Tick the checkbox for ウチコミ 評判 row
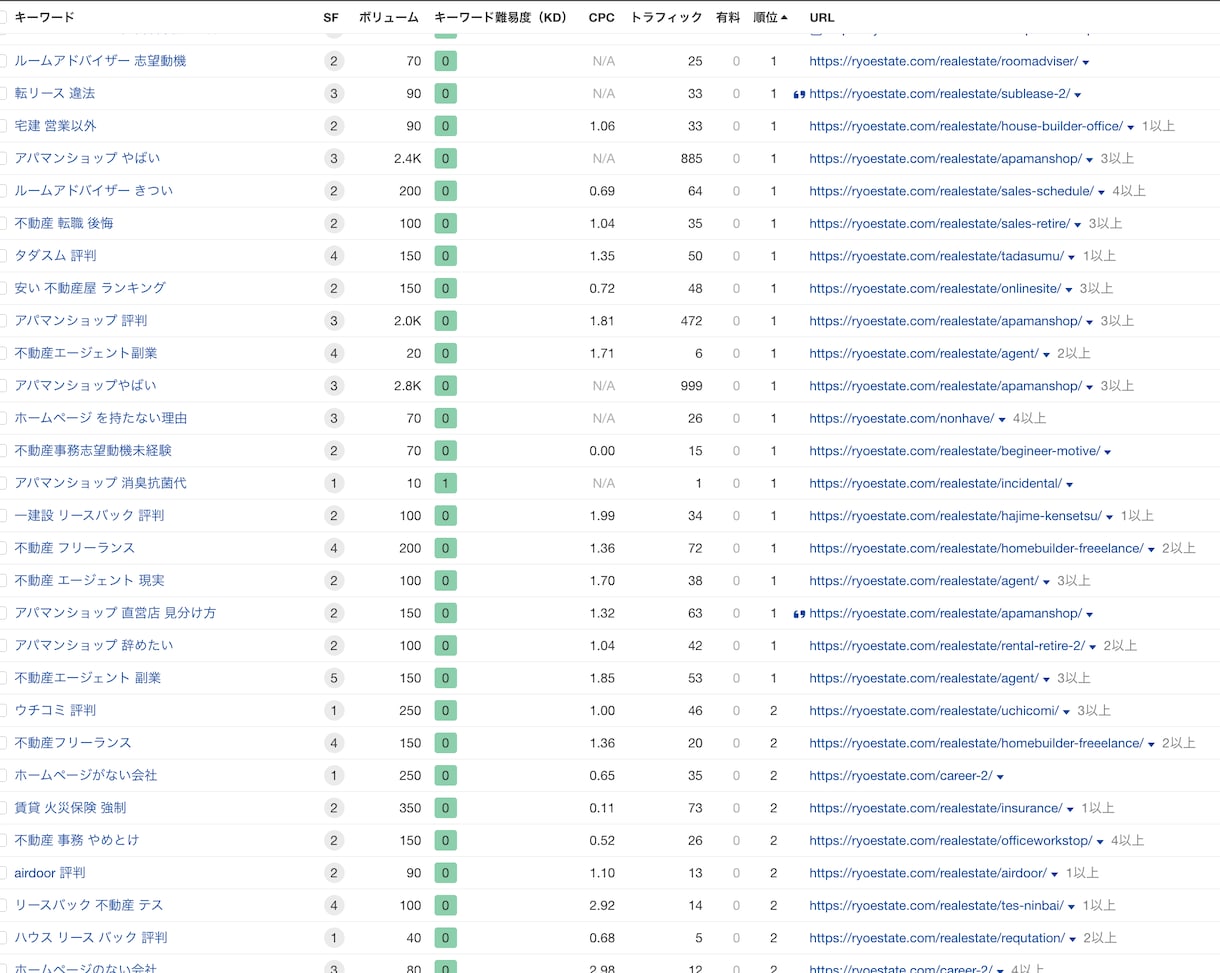This screenshot has width=1220, height=973. click(x=2, y=710)
